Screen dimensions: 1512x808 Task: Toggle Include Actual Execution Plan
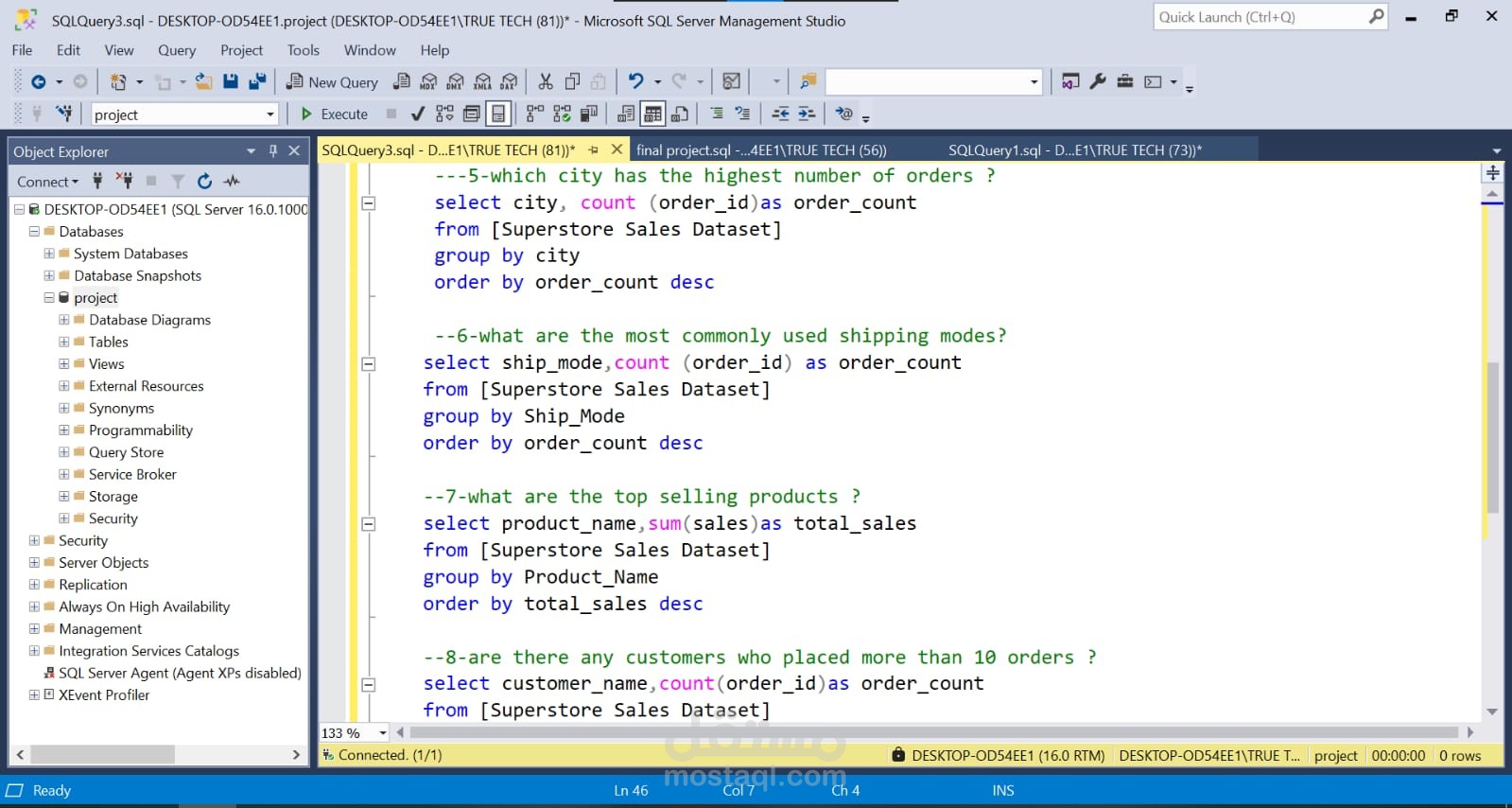[535, 114]
